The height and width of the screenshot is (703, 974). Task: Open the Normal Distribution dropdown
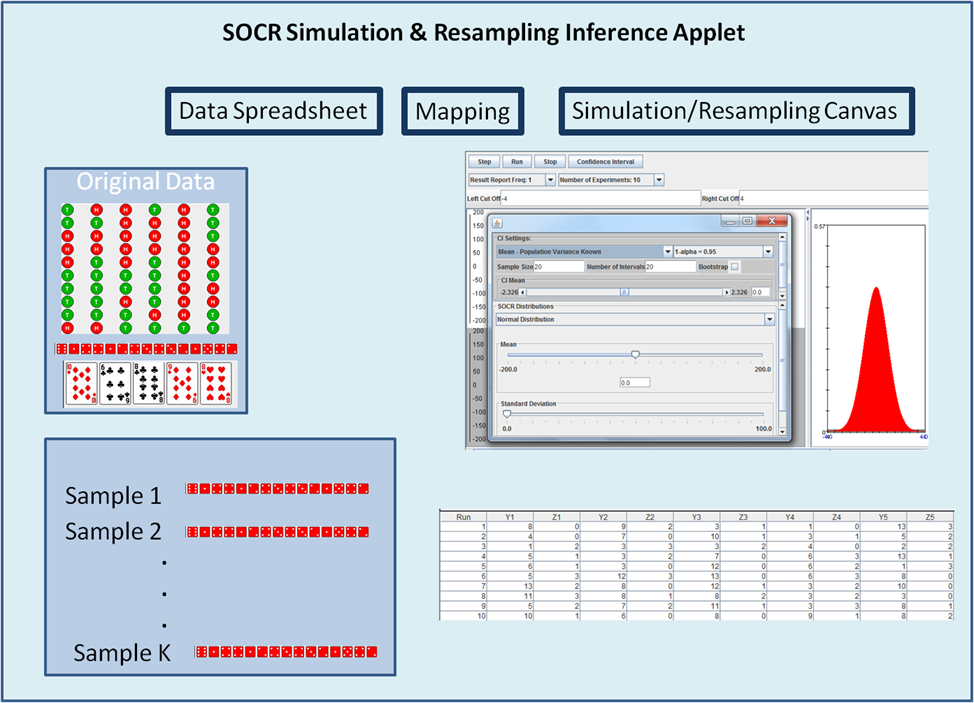pyautogui.click(x=769, y=320)
